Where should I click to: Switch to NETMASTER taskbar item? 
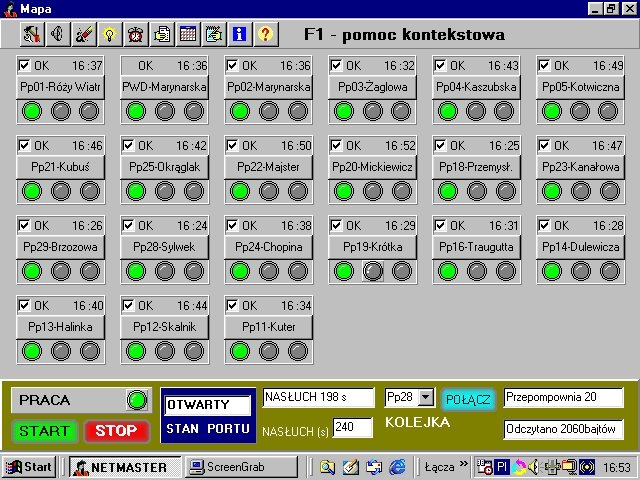[x=125, y=467]
